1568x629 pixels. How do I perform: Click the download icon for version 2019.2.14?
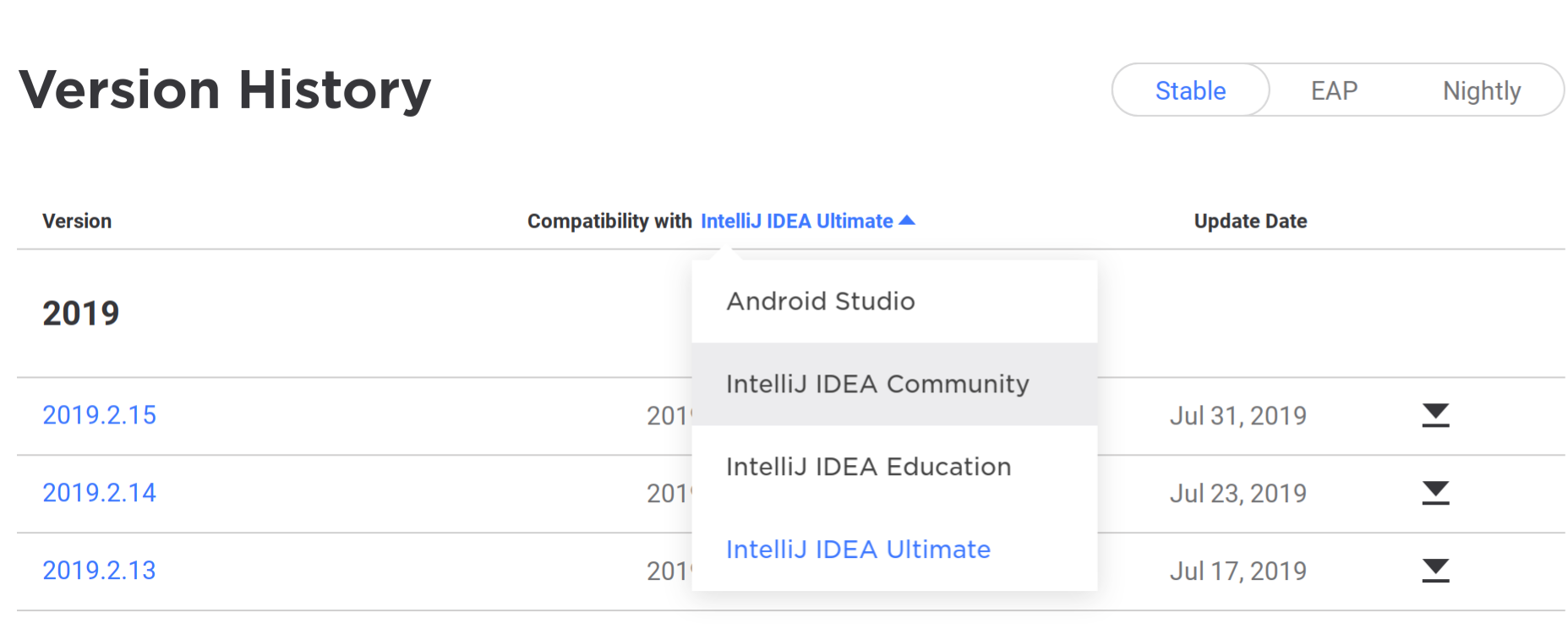tap(1435, 493)
